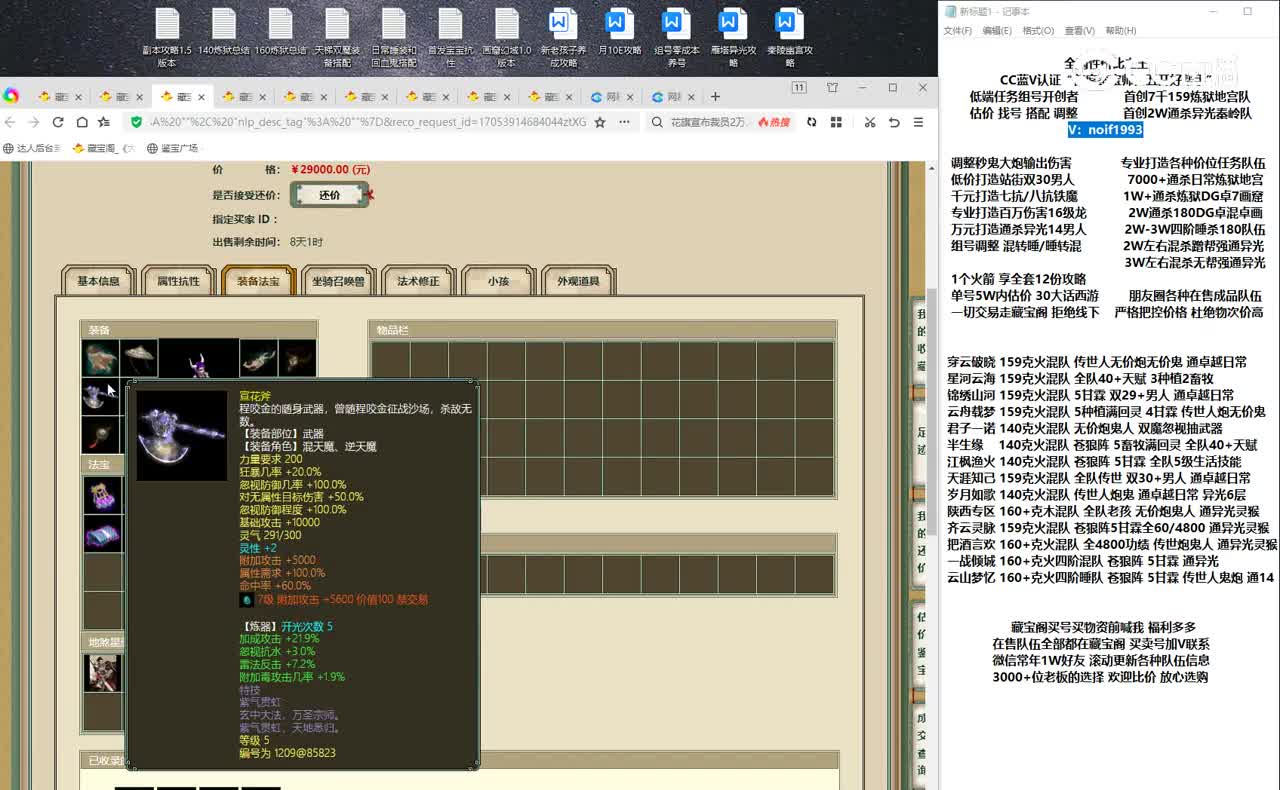Viewport: 1280px width, 790px height.
Task: Select the 地煞星 character portrait slot
Action: click(x=102, y=673)
